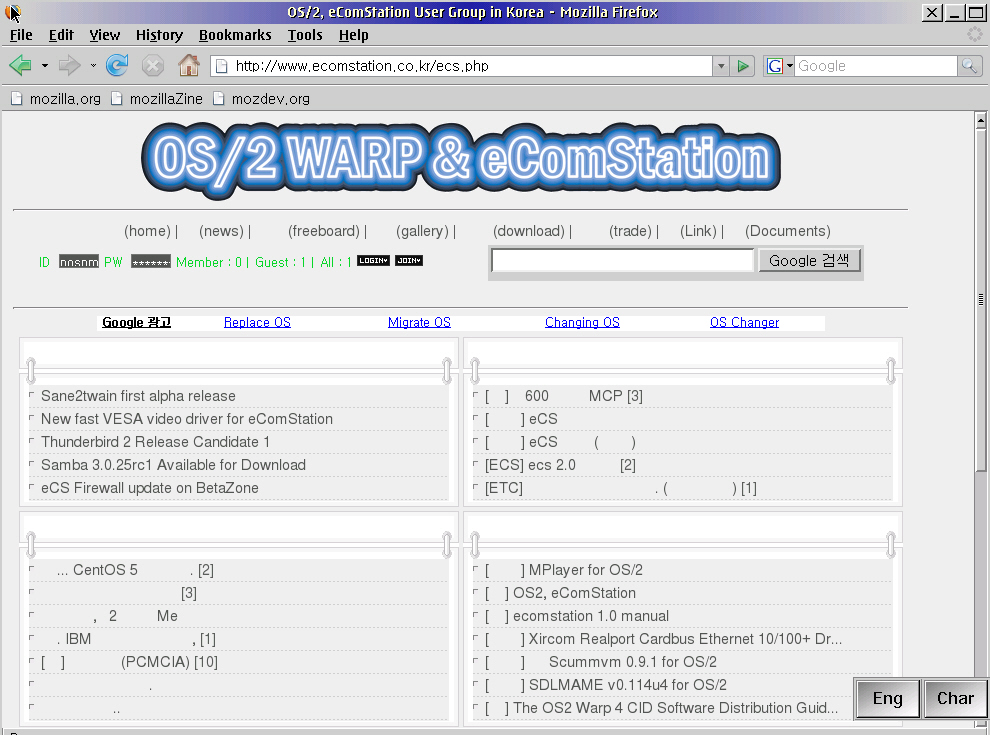
Task: Open the Replace OS ad link
Action: point(257,323)
